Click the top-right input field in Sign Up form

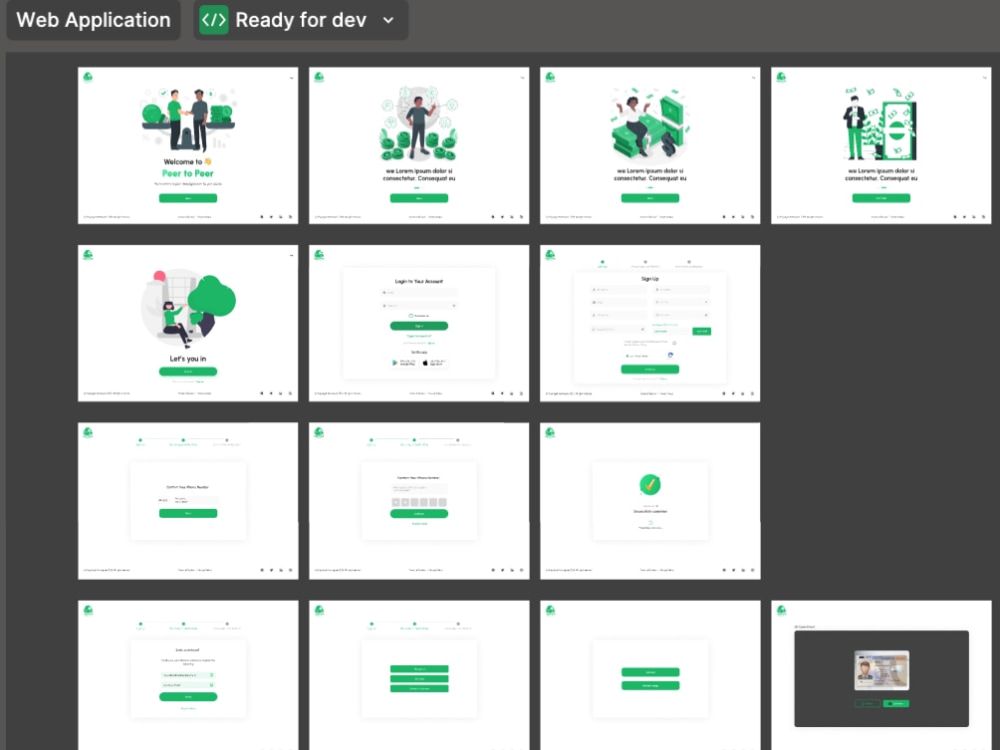pyautogui.click(x=681, y=290)
